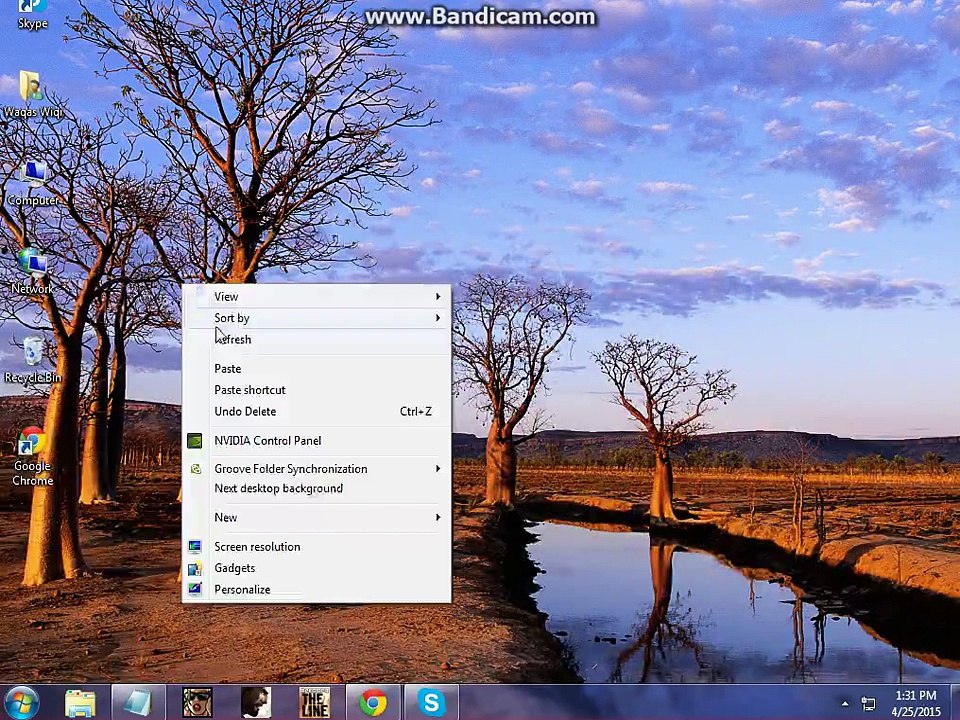The height and width of the screenshot is (720, 960).
Task: Click the Gadgets icon in menu
Action: (195, 568)
